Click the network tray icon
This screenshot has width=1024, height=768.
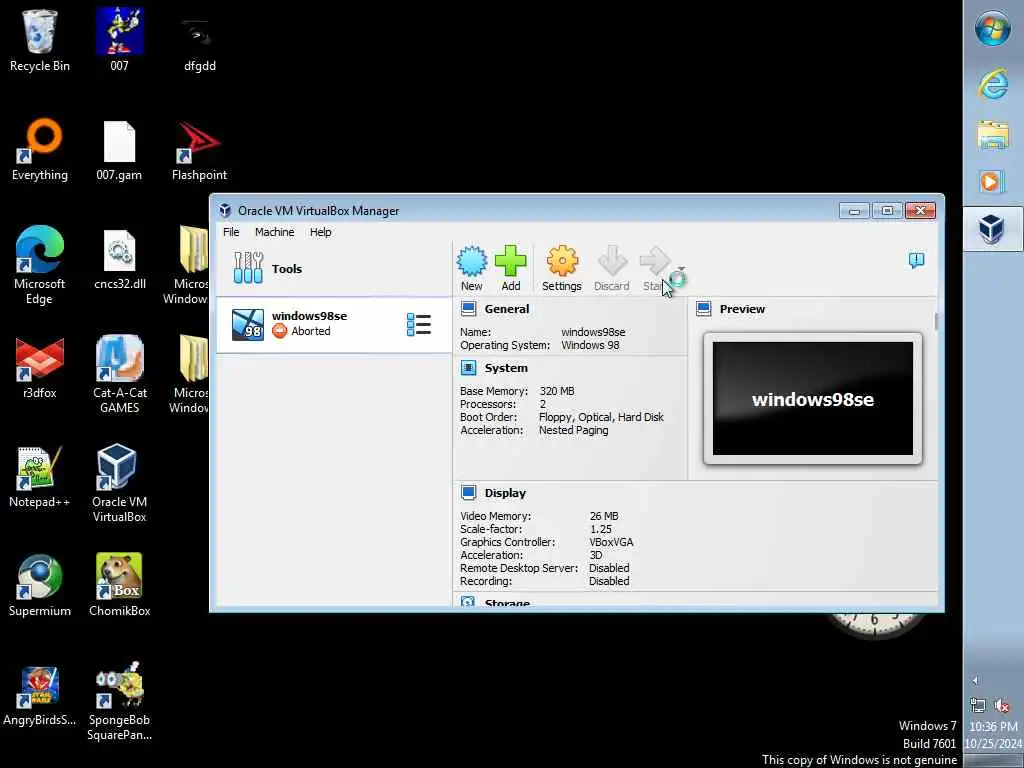pos(978,705)
